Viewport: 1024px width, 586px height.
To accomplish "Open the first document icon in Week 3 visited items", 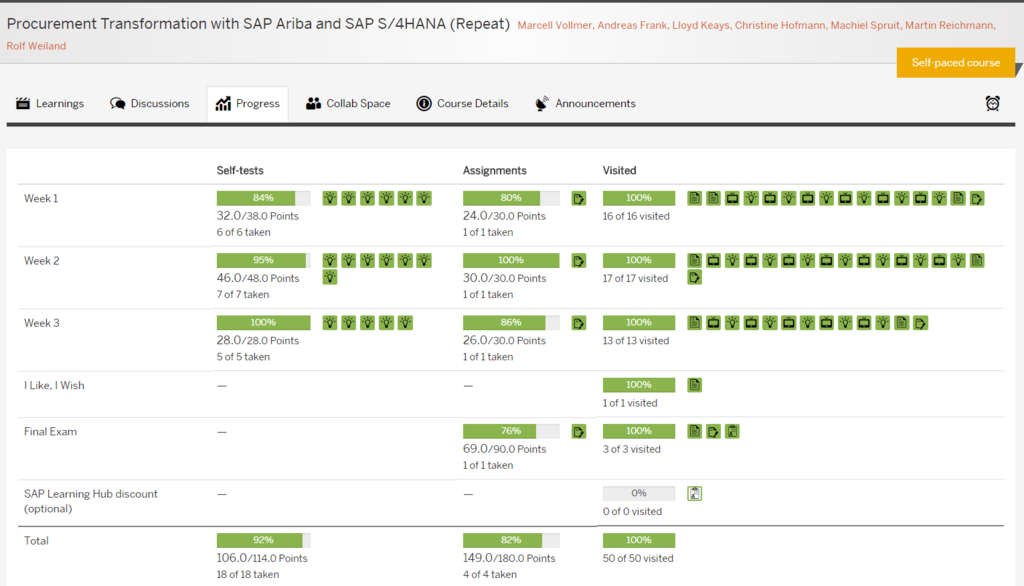I will point(694,323).
